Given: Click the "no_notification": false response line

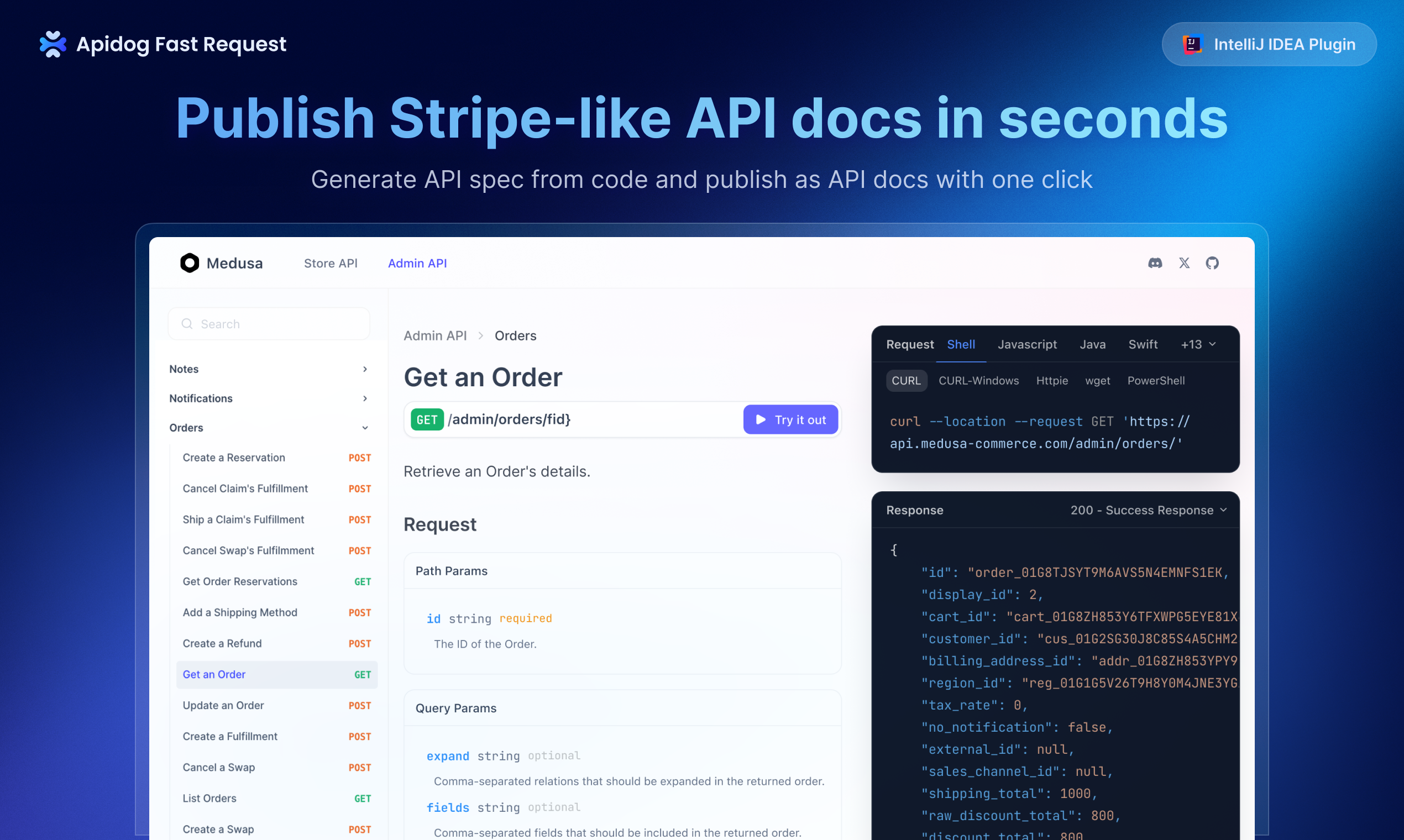Looking at the screenshot, I should click(1017, 727).
